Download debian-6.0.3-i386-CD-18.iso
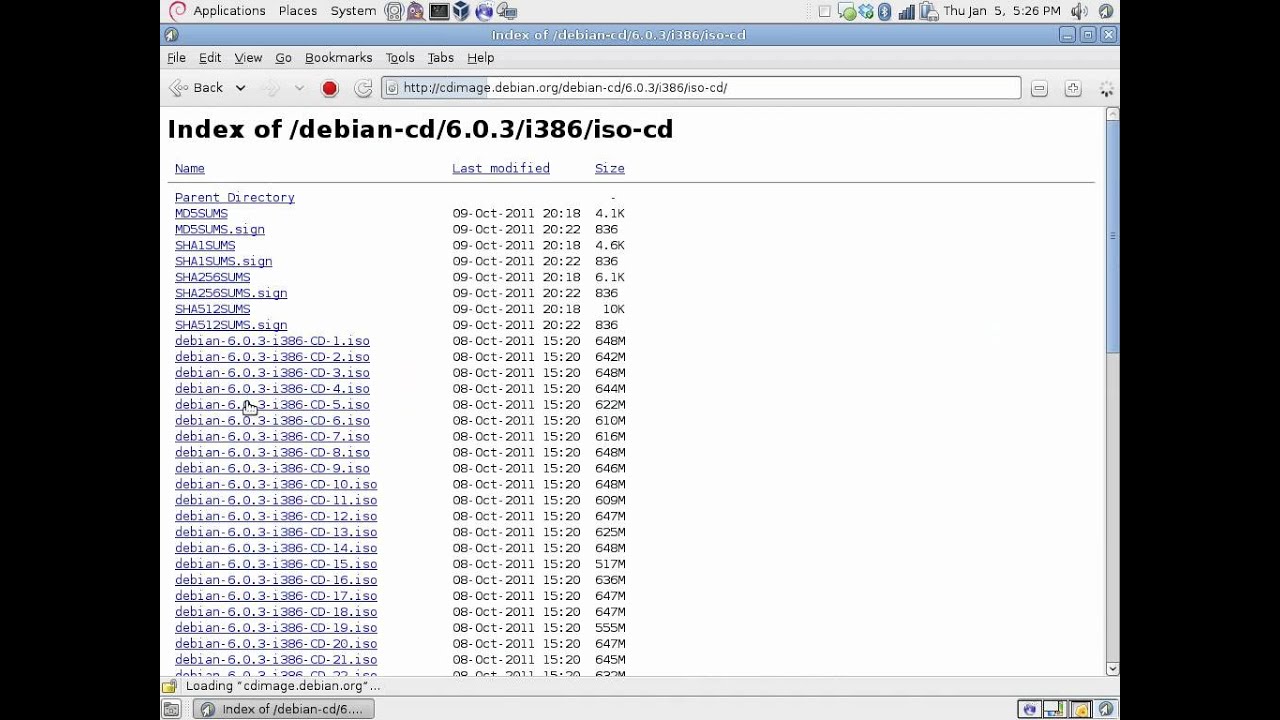This screenshot has height=720, width=1280. coord(276,612)
